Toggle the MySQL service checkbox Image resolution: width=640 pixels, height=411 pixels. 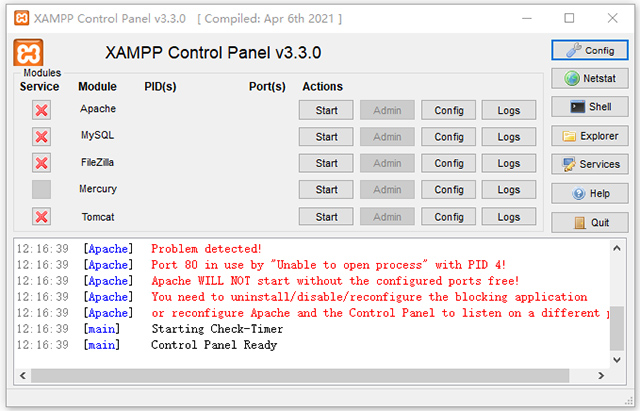click(41, 137)
